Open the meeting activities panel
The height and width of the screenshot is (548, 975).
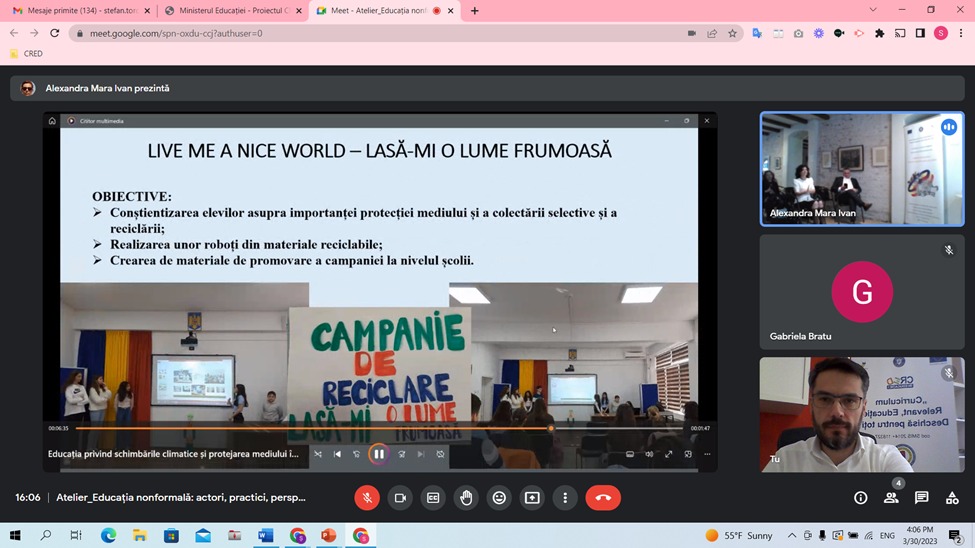click(952, 498)
